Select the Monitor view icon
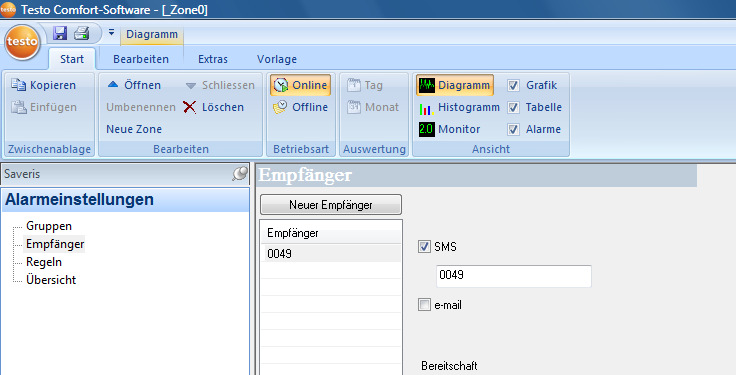 point(427,129)
